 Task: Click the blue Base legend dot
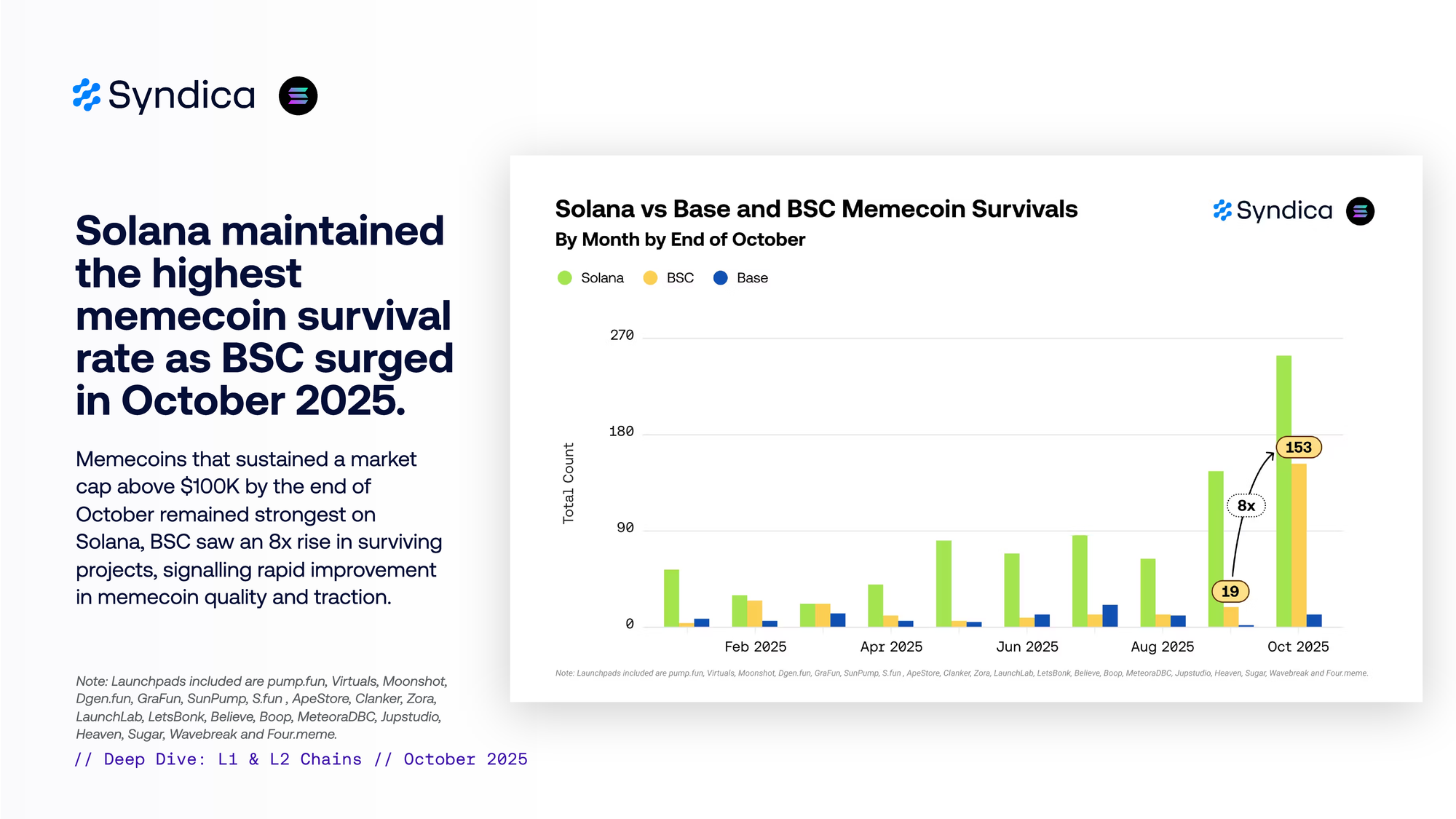point(720,278)
